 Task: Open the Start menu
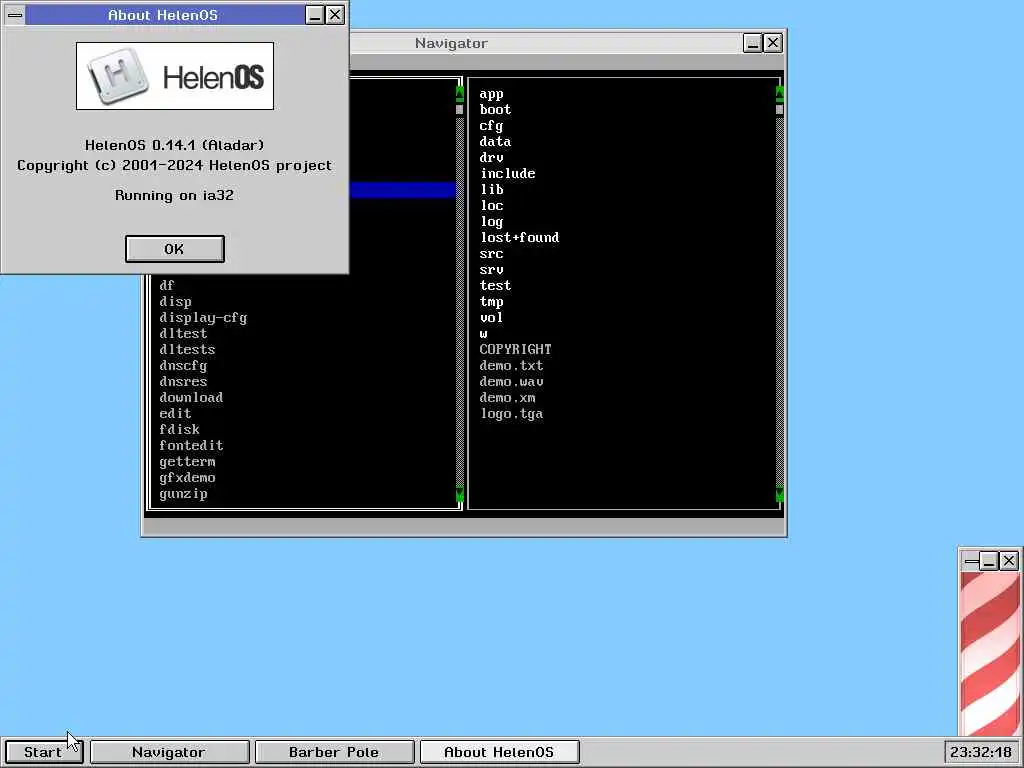tap(43, 752)
